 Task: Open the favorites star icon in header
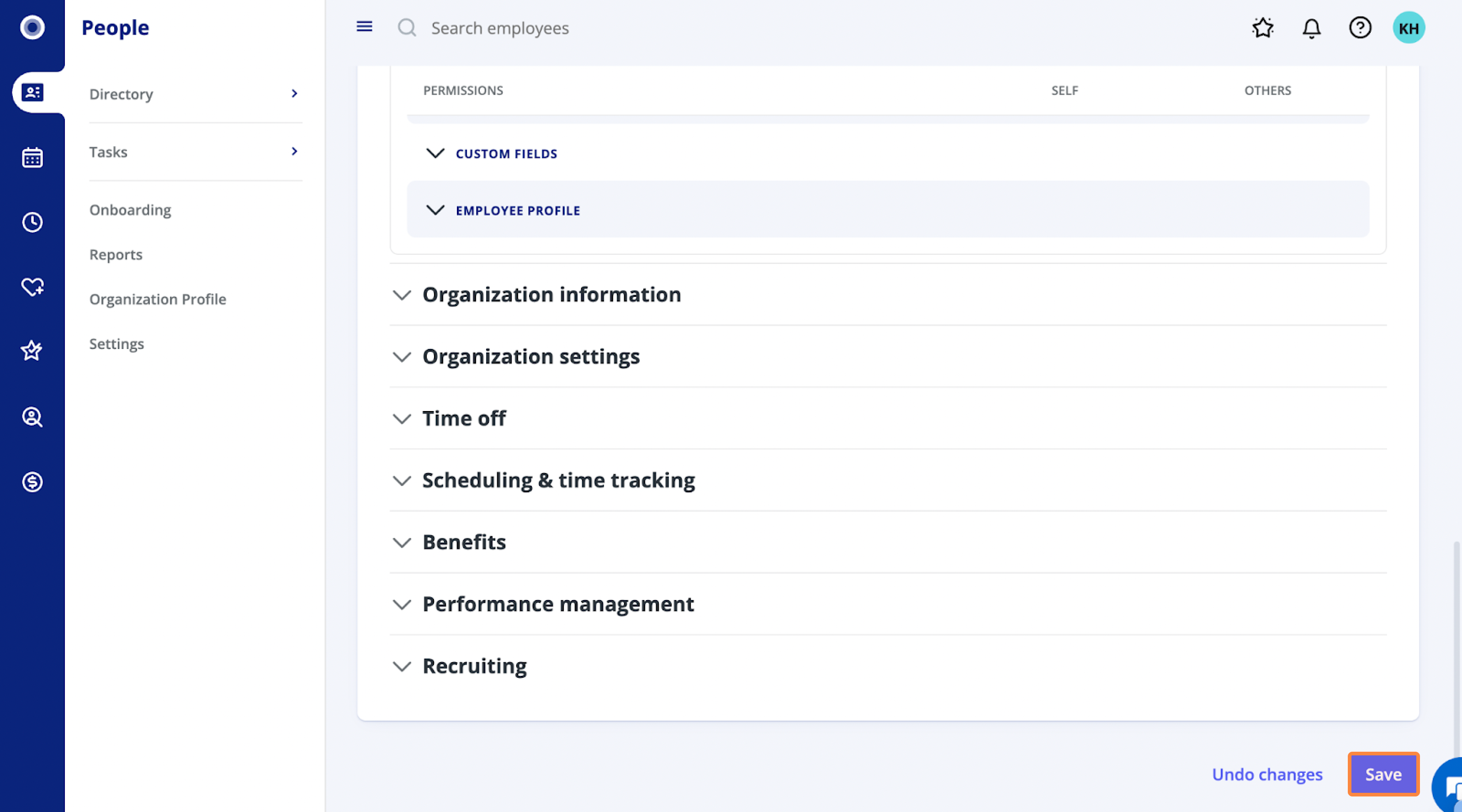pyautogui.click(x=1263, y=27)
